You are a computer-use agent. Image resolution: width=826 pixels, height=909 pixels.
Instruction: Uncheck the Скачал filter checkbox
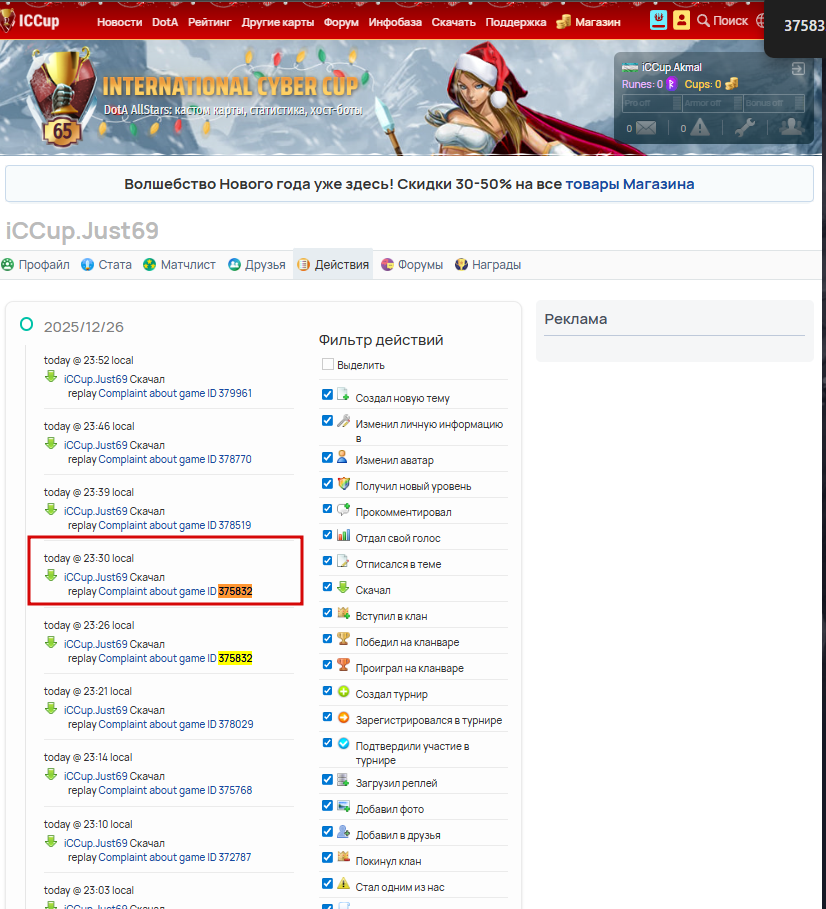tap(327, 587)
